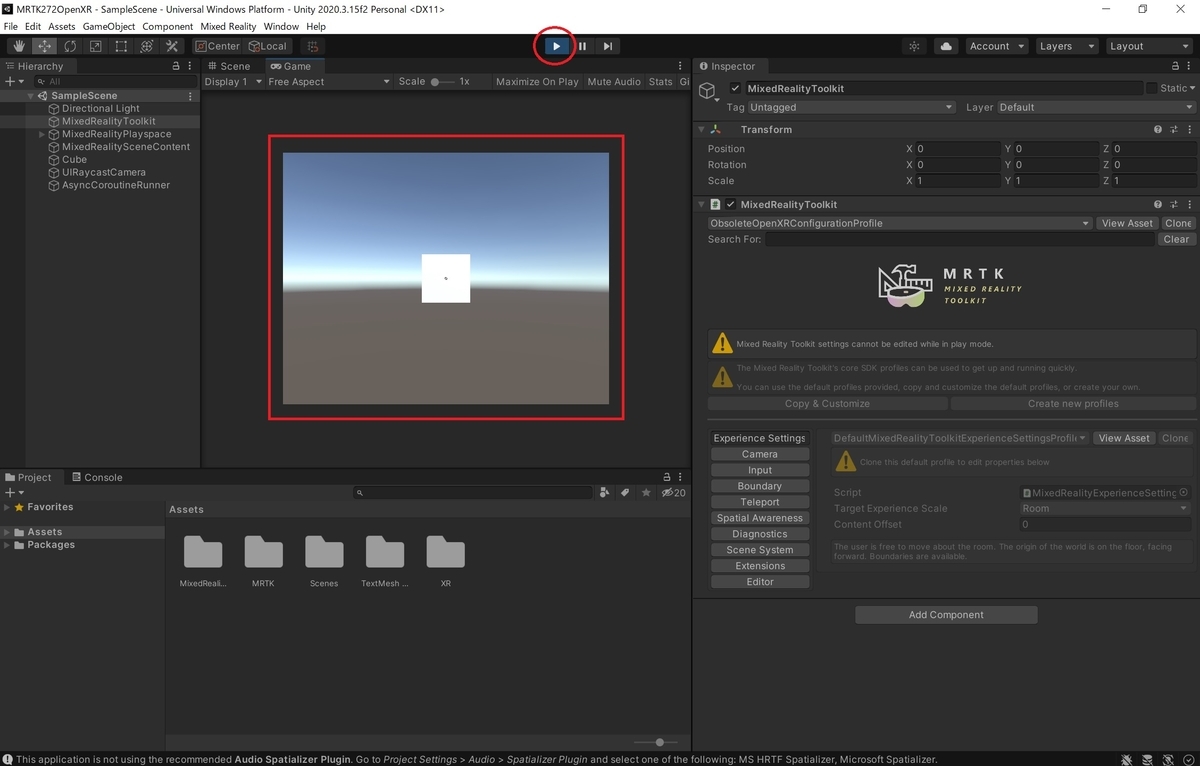Open the Assets menu
Viewport: 1200px width, 766px height.
point(61,26)
